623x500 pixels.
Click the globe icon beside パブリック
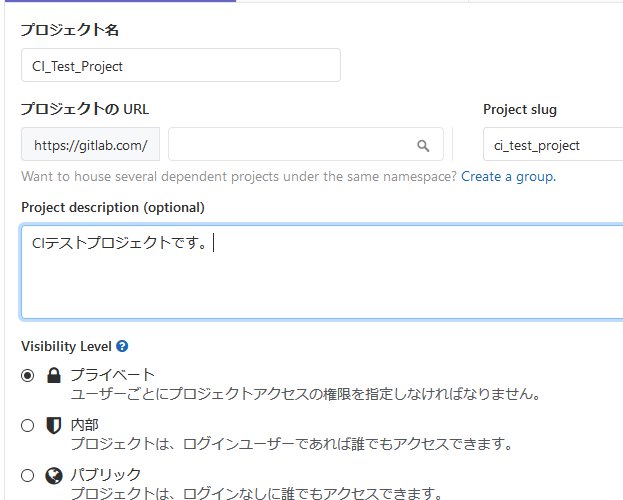tap(54, 475)
